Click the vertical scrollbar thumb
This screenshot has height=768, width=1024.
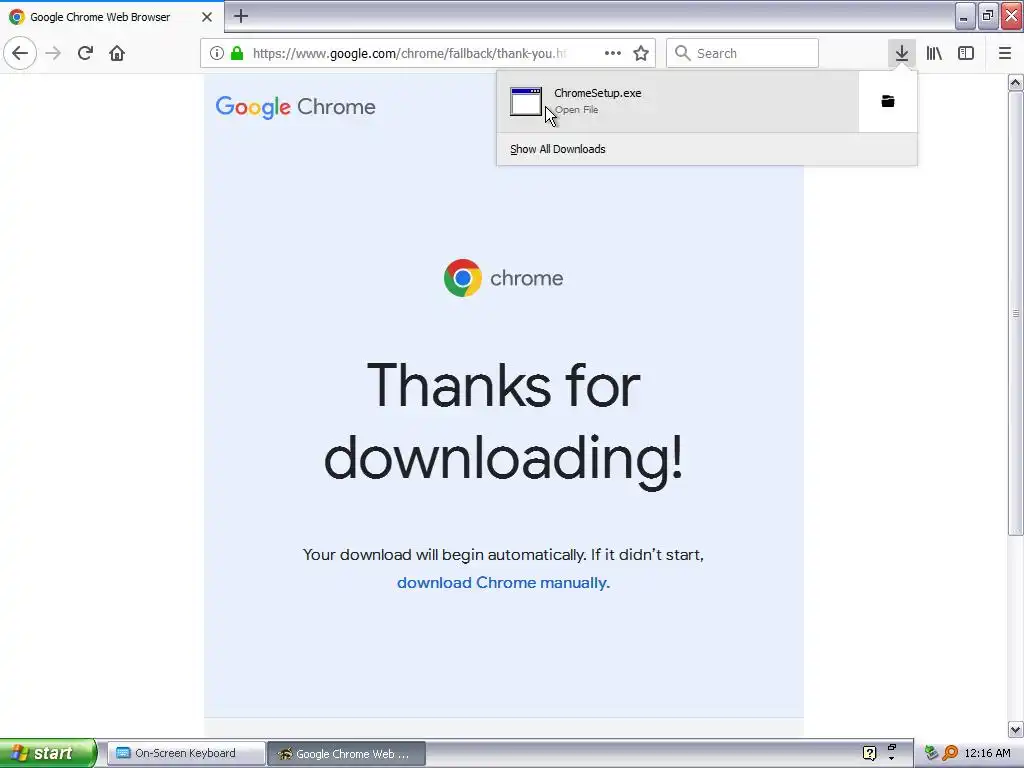[1016, 313]
